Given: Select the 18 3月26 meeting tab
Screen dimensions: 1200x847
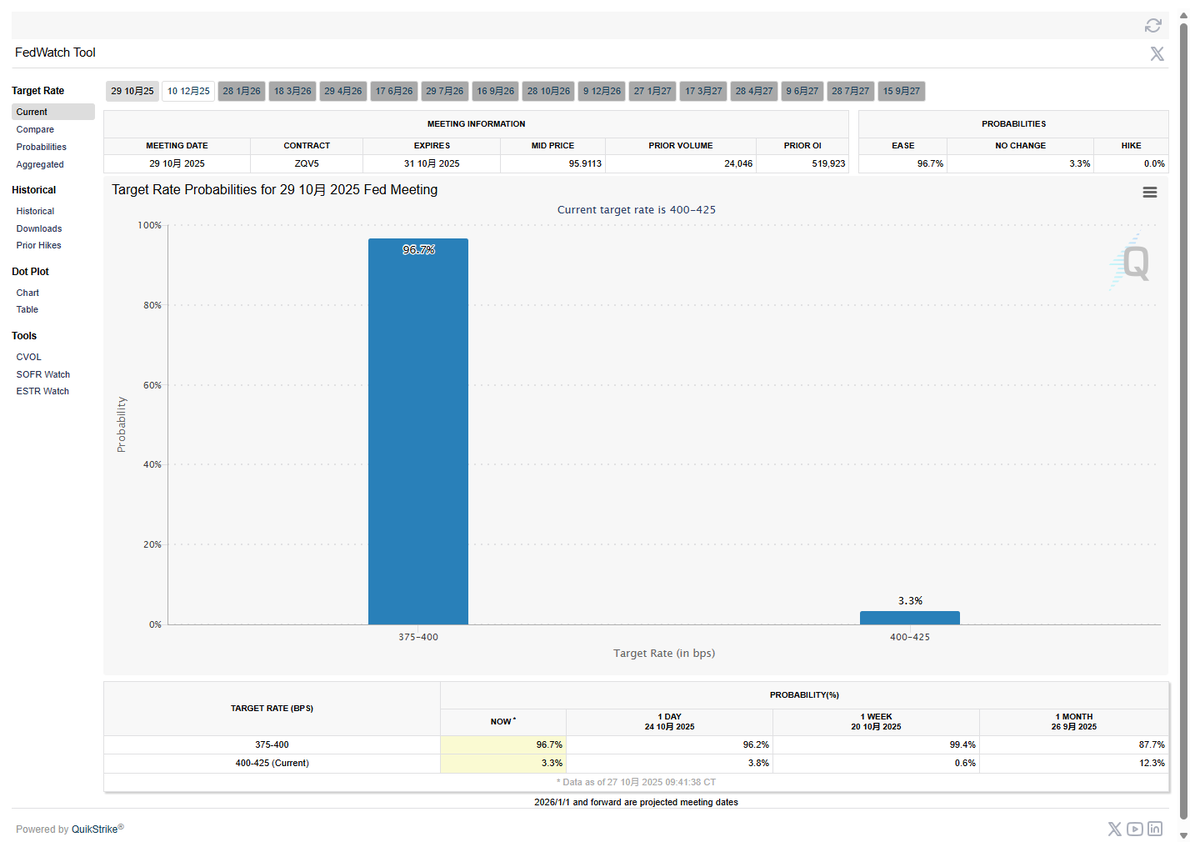Looking at the screenshot, I should point(293,91).
